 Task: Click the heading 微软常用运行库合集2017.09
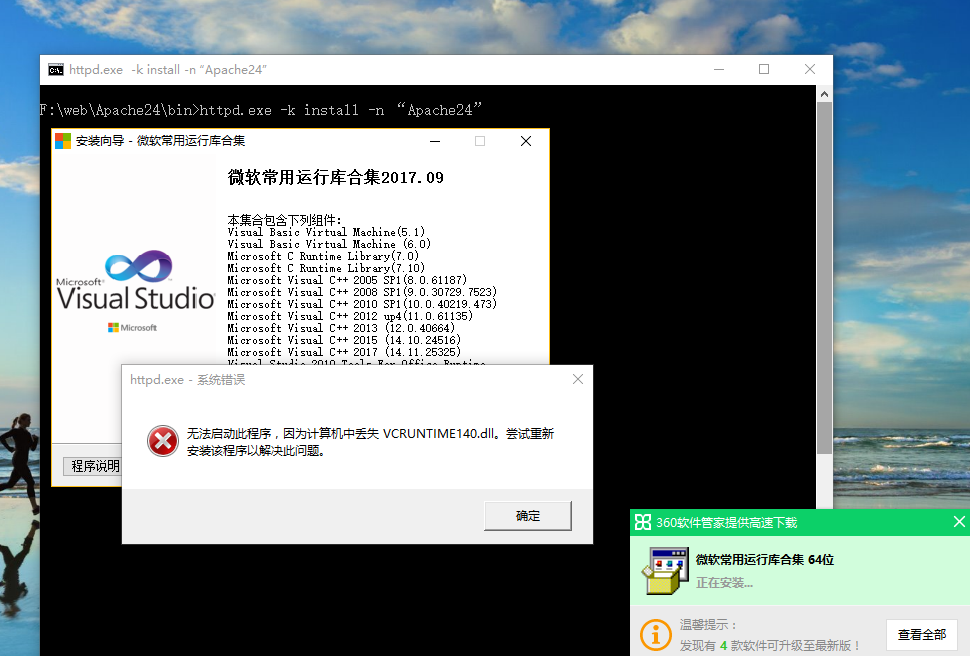[x=335, y=178]
